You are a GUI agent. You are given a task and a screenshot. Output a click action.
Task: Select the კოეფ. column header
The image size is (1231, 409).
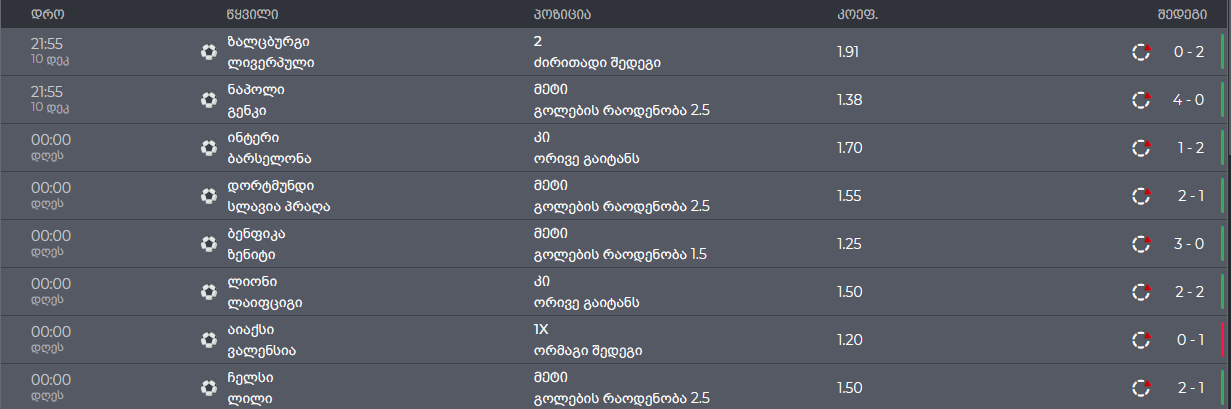850,14
